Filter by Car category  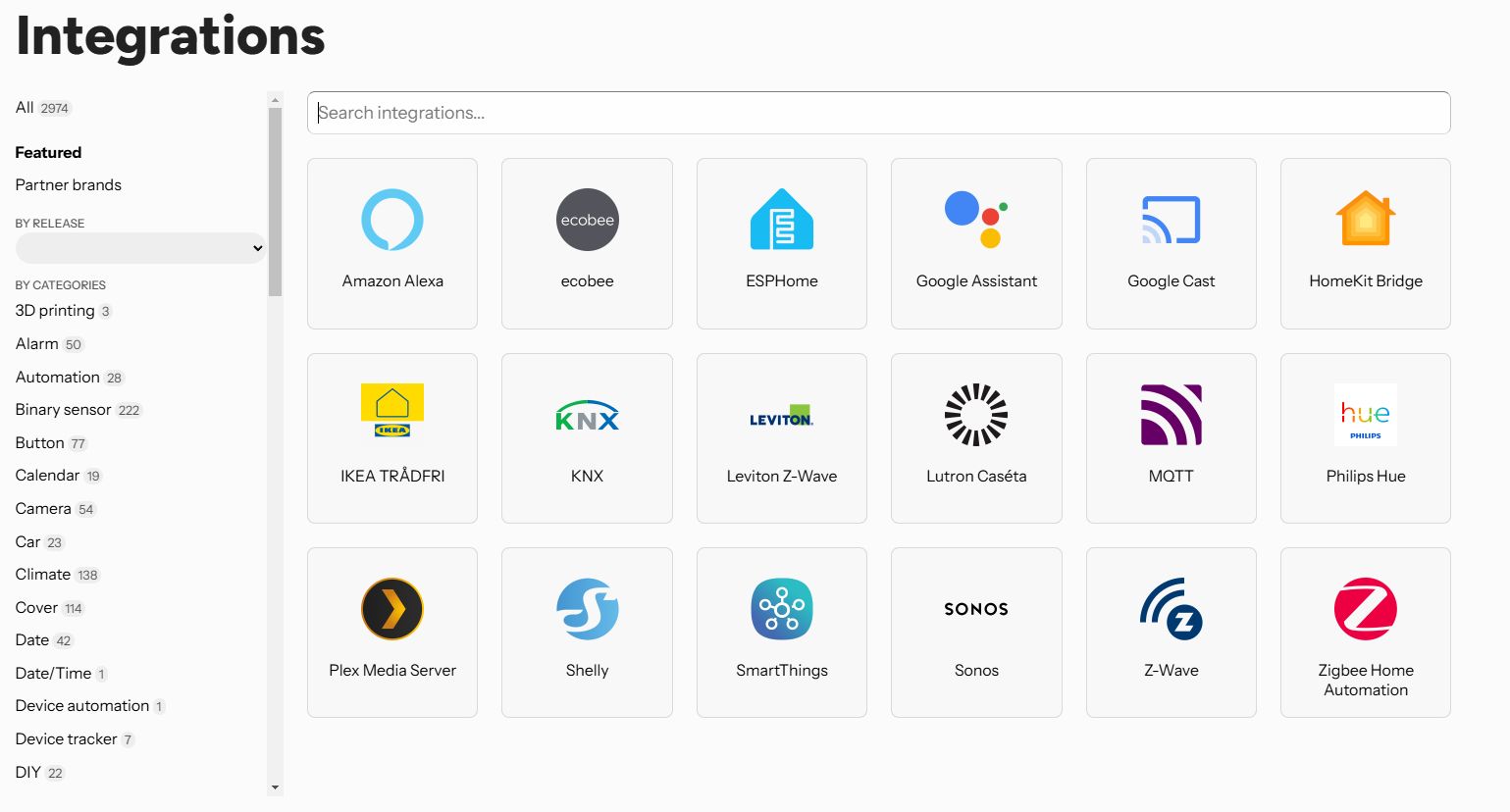click(x=39, y=542)
